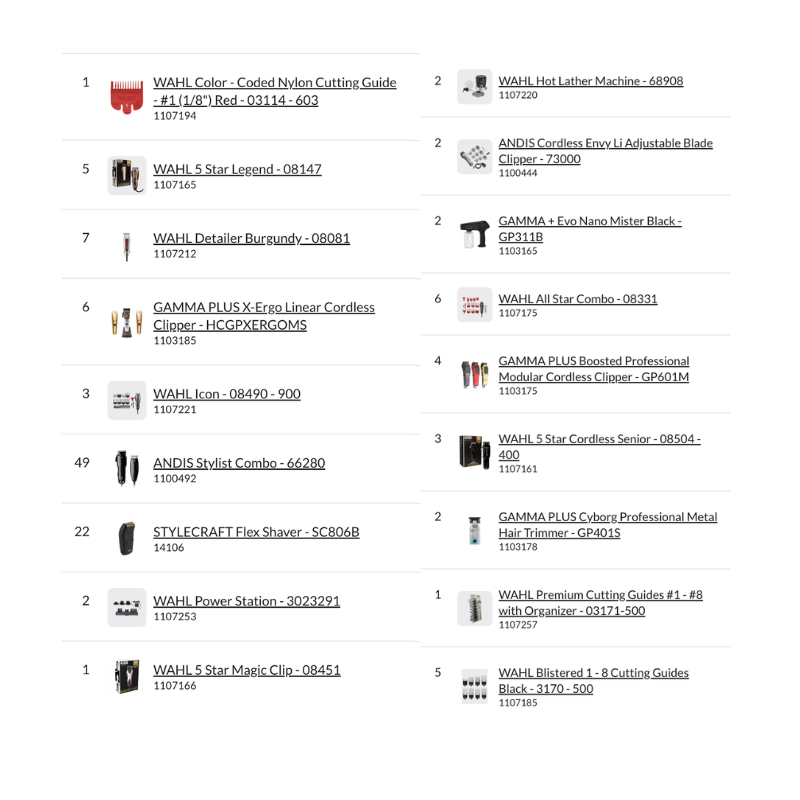Open WAHL Icon - 08490 - 900 link
The height and width of the screenshot is (800, 800).
[227, 394]
